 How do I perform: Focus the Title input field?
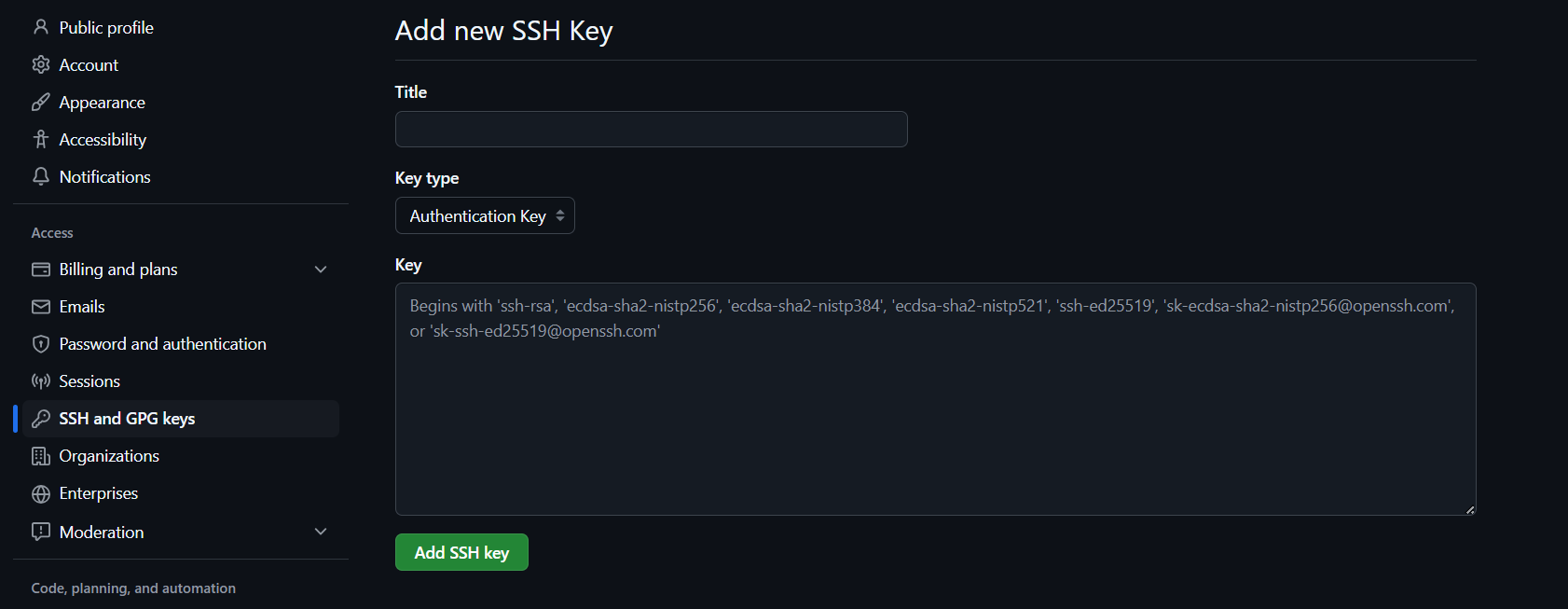pyautogui.click(x=651, y=130)
